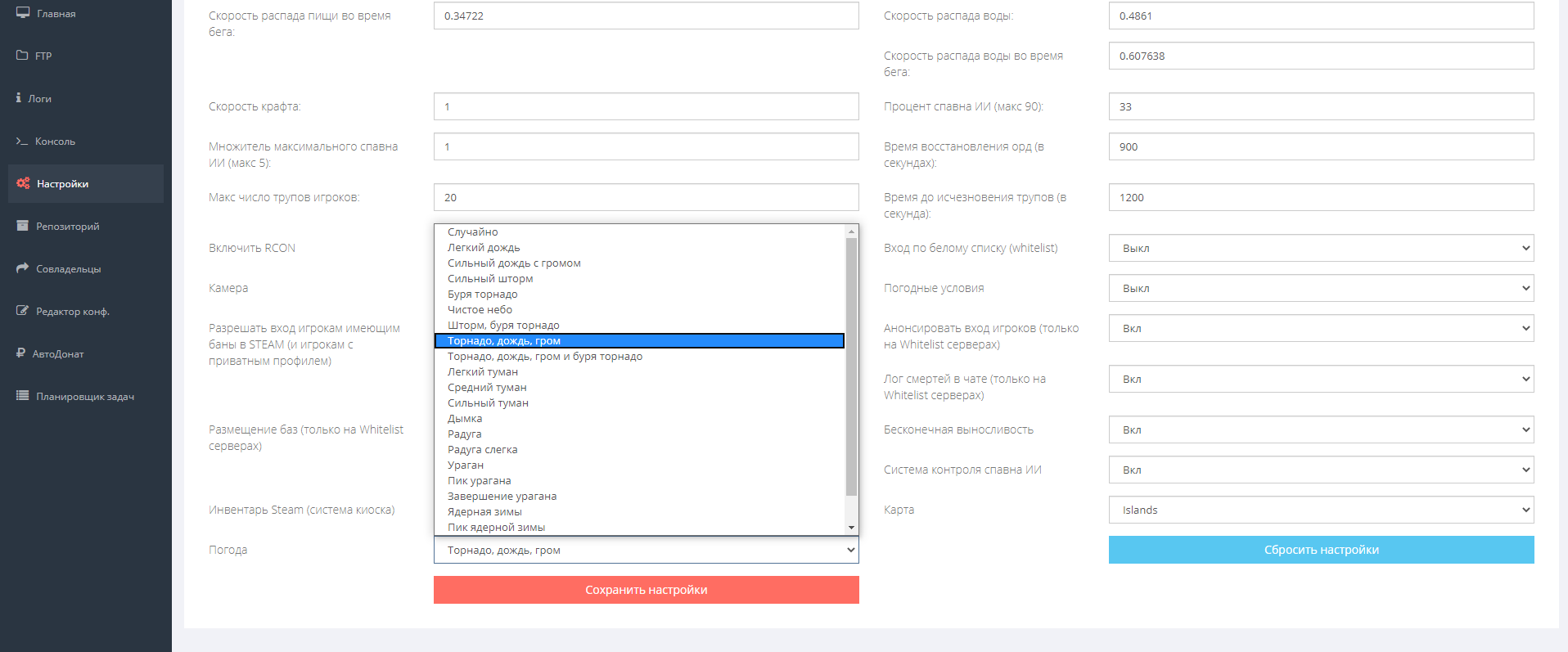1568x652 pixels.
Task: Select 'Чистое небо' weather option
Action: [x=480, y=310]
